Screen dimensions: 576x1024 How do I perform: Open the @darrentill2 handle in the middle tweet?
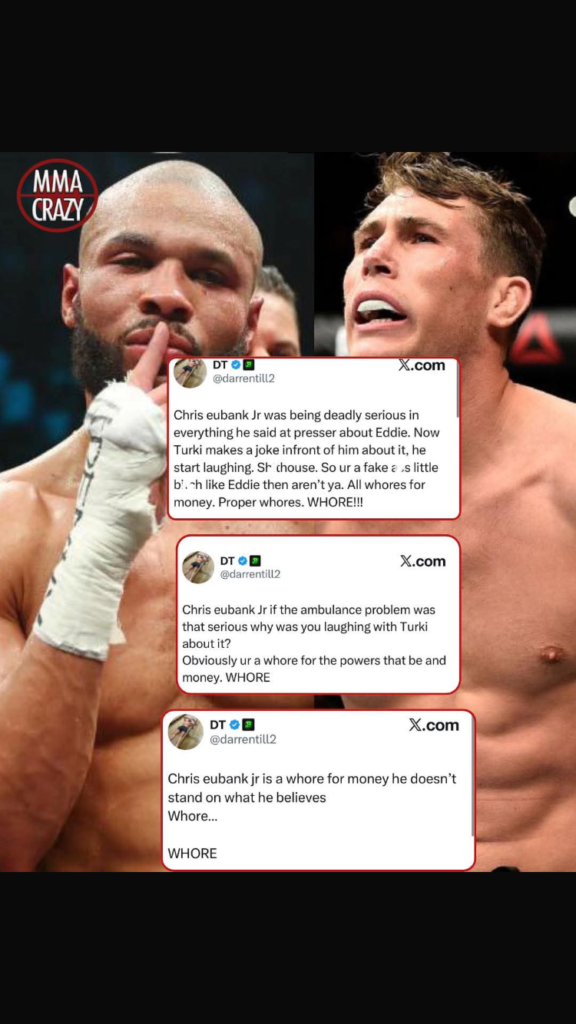tap(250, 574)
